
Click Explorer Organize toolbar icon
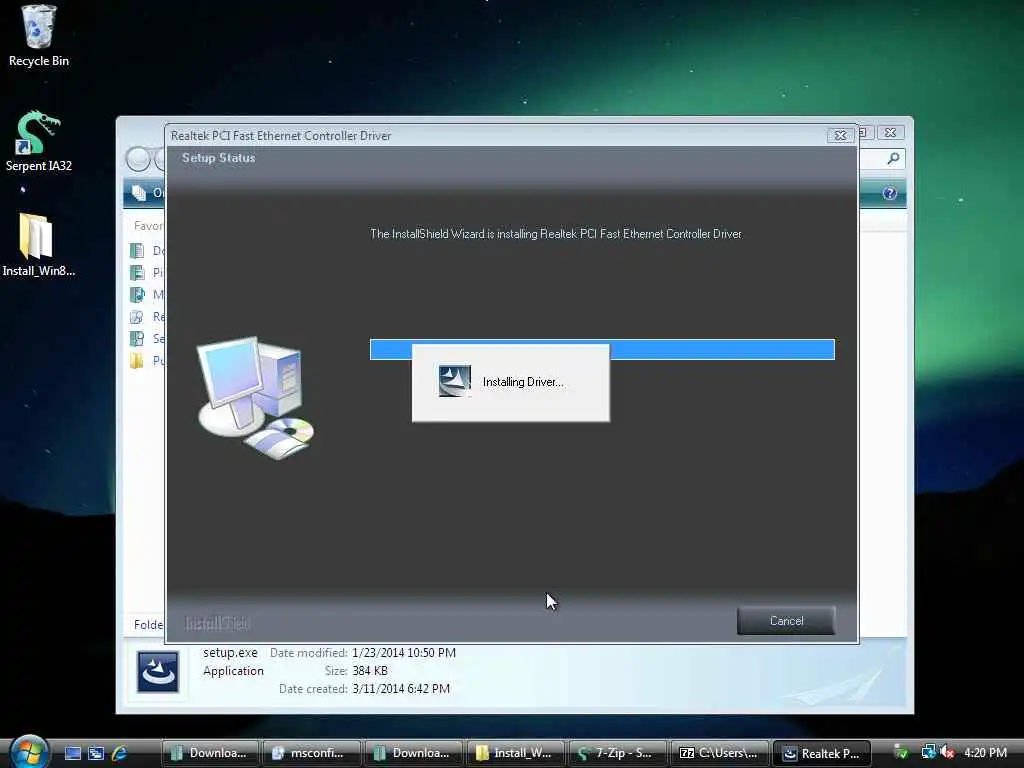click(139, 193)
